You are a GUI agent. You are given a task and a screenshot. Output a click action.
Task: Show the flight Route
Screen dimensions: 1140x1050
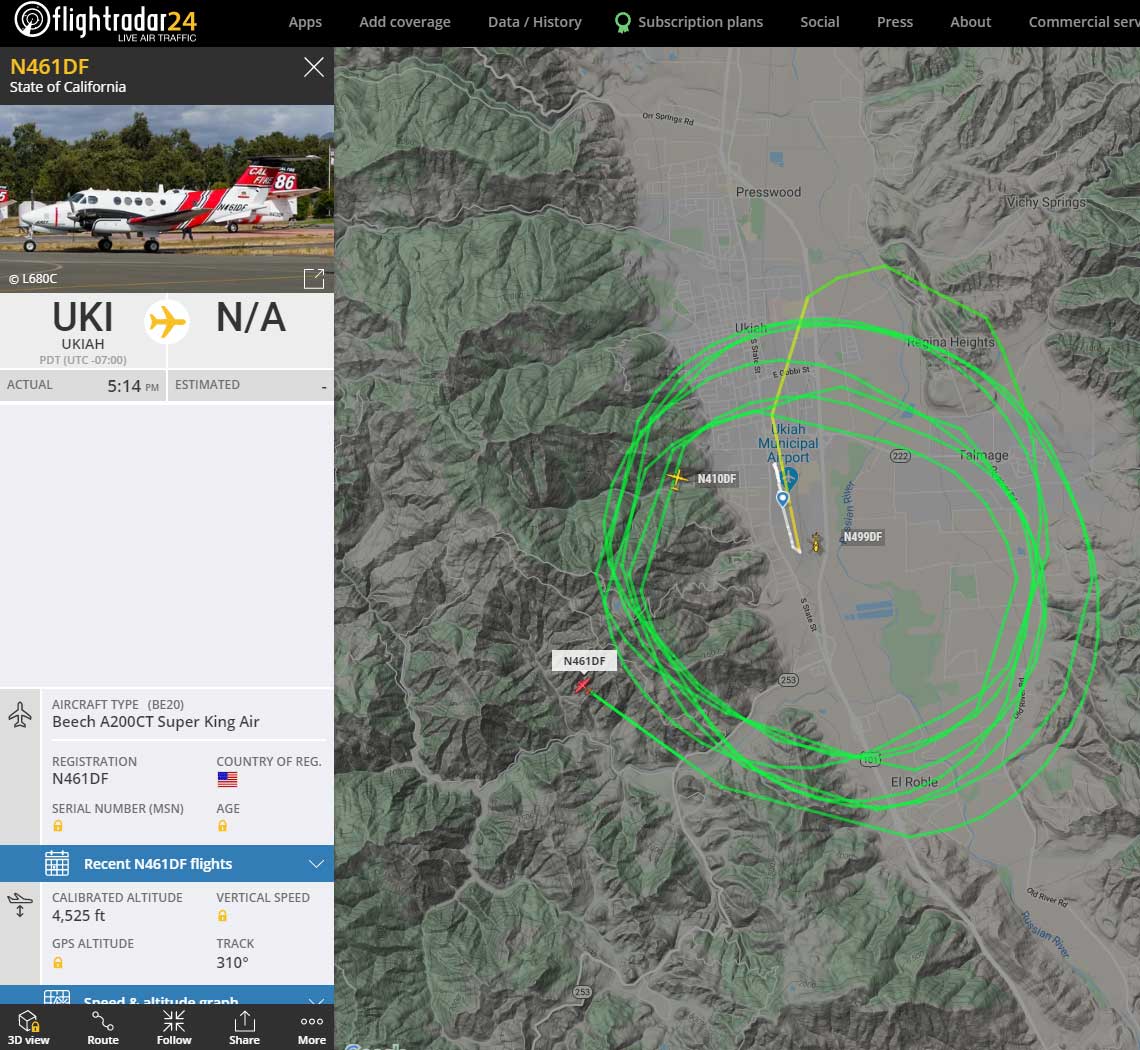tap(103, 1027)
